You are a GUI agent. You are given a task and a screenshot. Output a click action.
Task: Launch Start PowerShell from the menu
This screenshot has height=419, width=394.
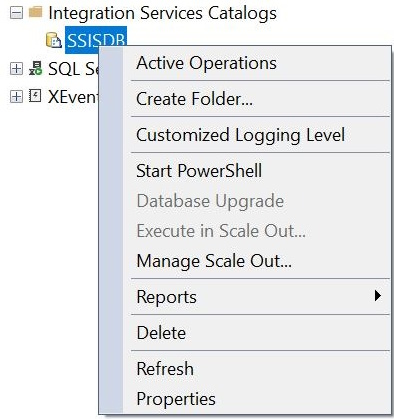coord(256,171)
